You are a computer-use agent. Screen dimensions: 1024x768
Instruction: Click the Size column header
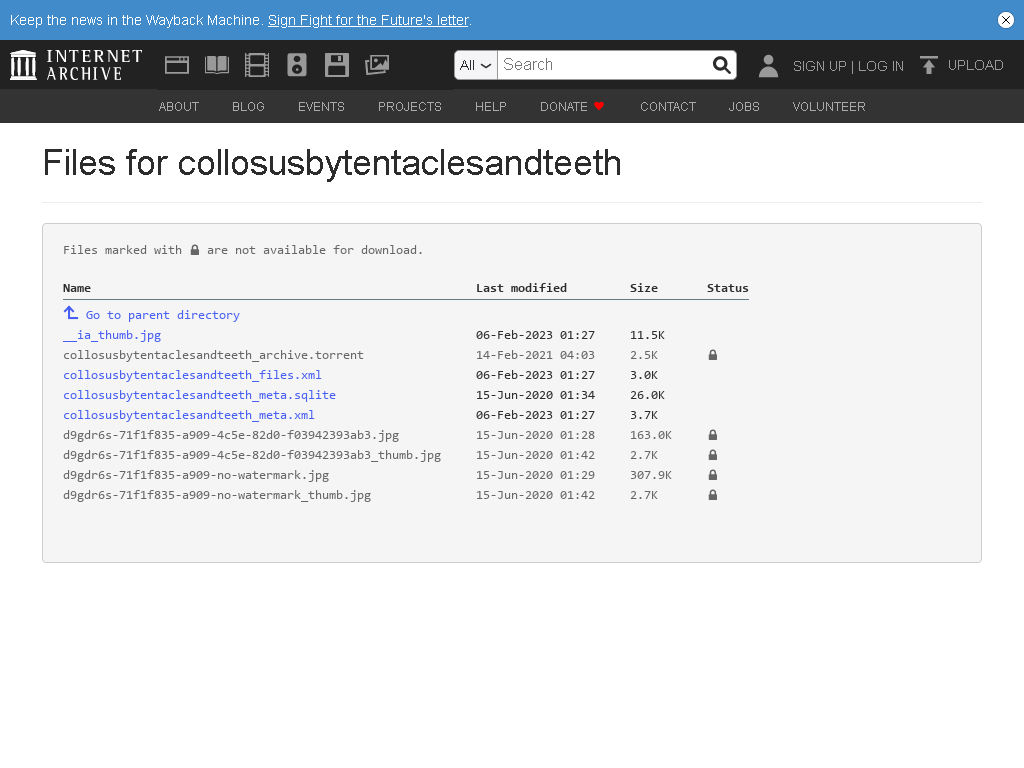[x=643, y=288]
